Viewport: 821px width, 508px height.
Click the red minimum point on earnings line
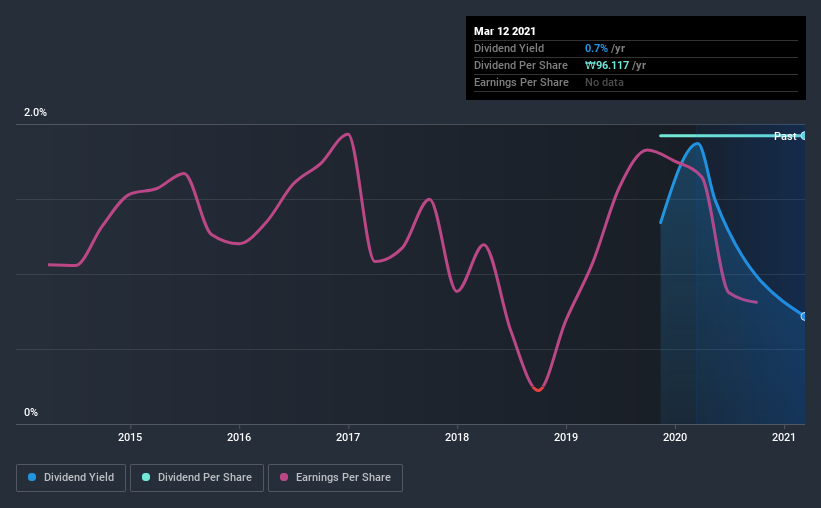tap(538, 389)
